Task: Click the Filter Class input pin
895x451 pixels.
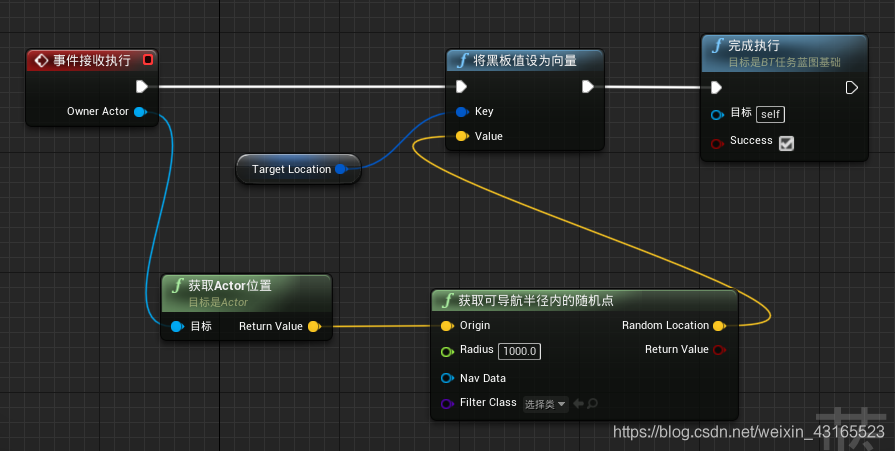Action: [x=448, y=404]
